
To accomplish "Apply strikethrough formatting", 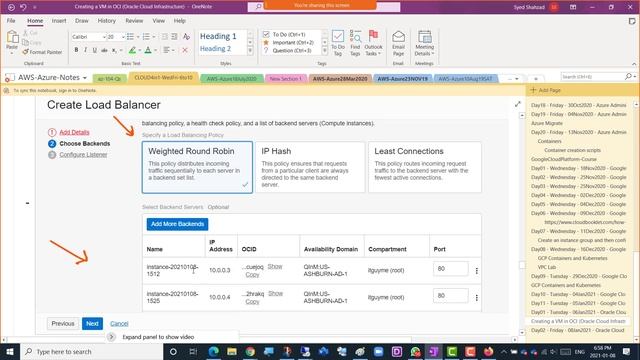I will [x=104, y=50].
